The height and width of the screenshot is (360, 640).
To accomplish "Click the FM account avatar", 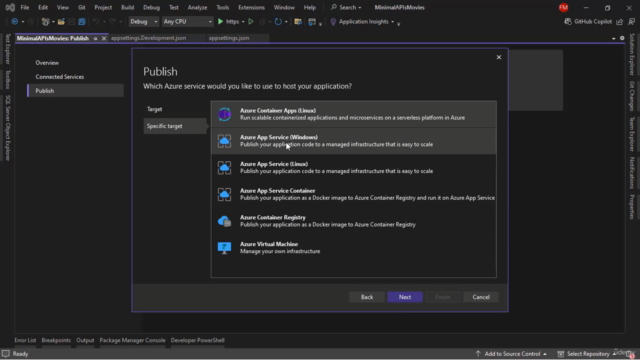I will [x=564, y=7].
